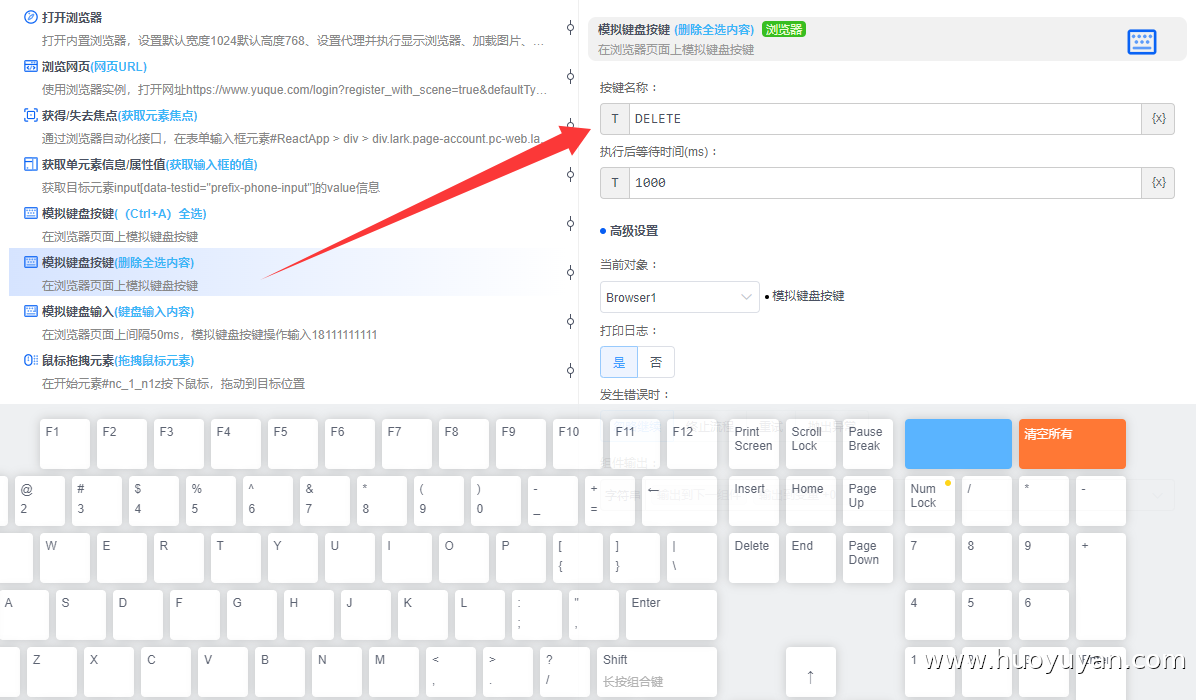Viewport: 1196px width, 700px height.
Task: Click the T type icon beside DELETE
Action: 615,118
